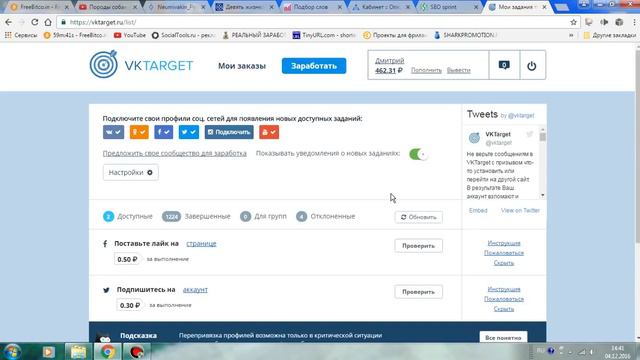Select the Завершенные tab
This screenshot has width=640, height=360.
coord(196,216)
